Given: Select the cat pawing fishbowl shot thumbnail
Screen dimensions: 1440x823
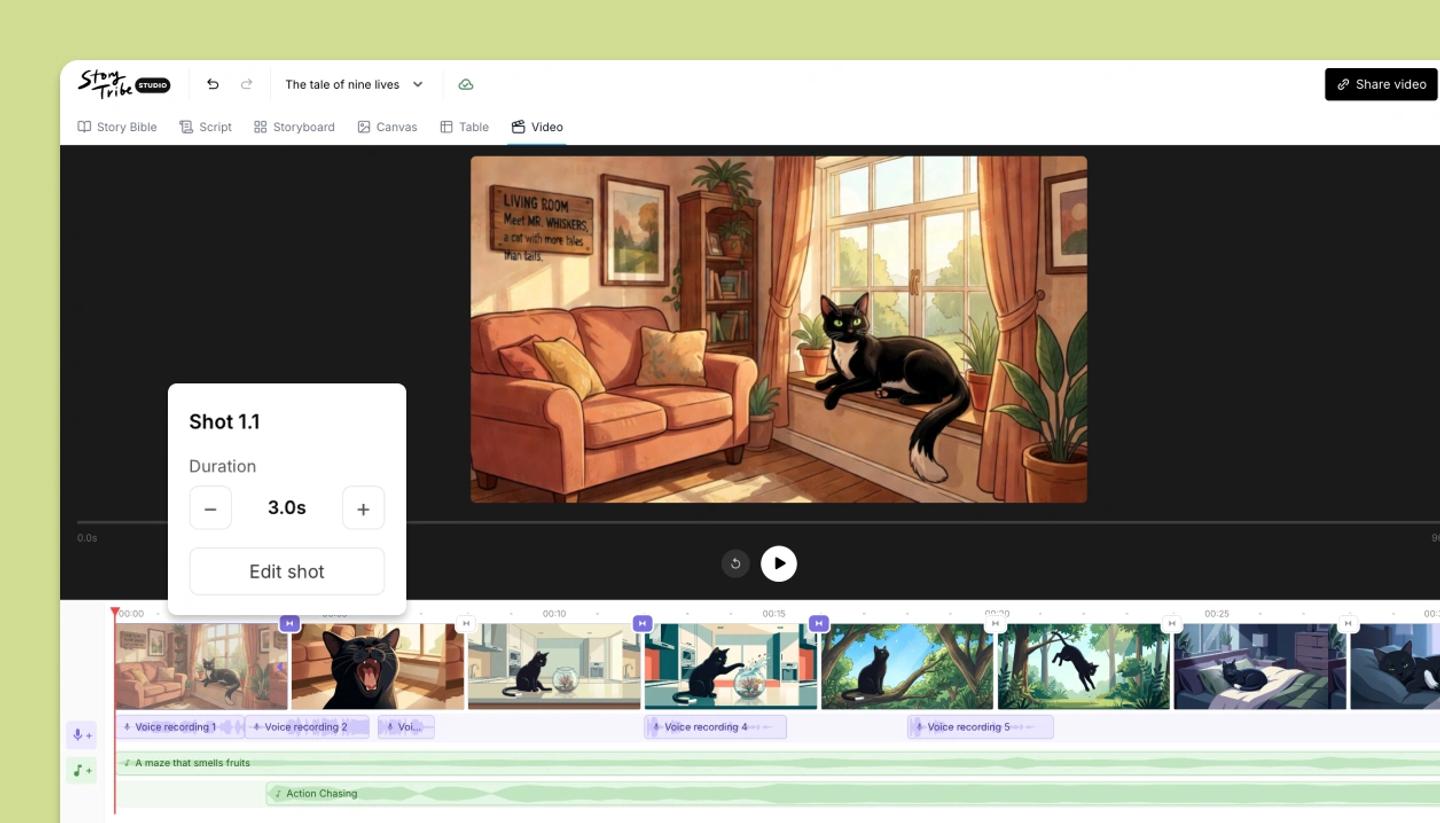Looking at the screenshot, I should pos(731,667).
